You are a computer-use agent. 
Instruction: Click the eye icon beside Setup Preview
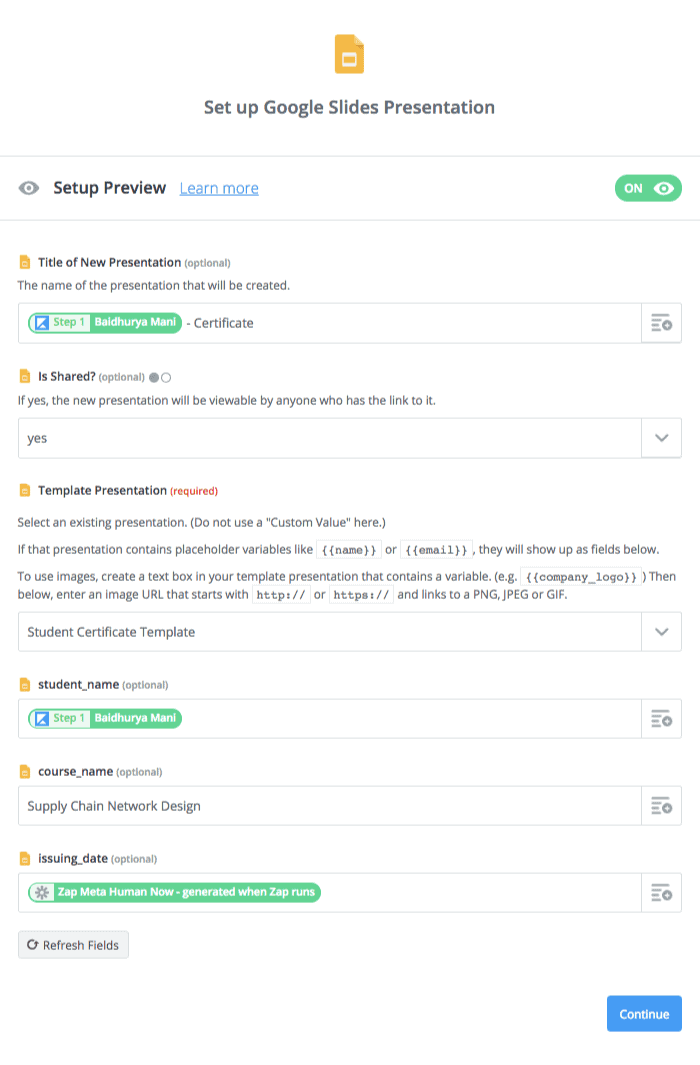tap(29, 188)
